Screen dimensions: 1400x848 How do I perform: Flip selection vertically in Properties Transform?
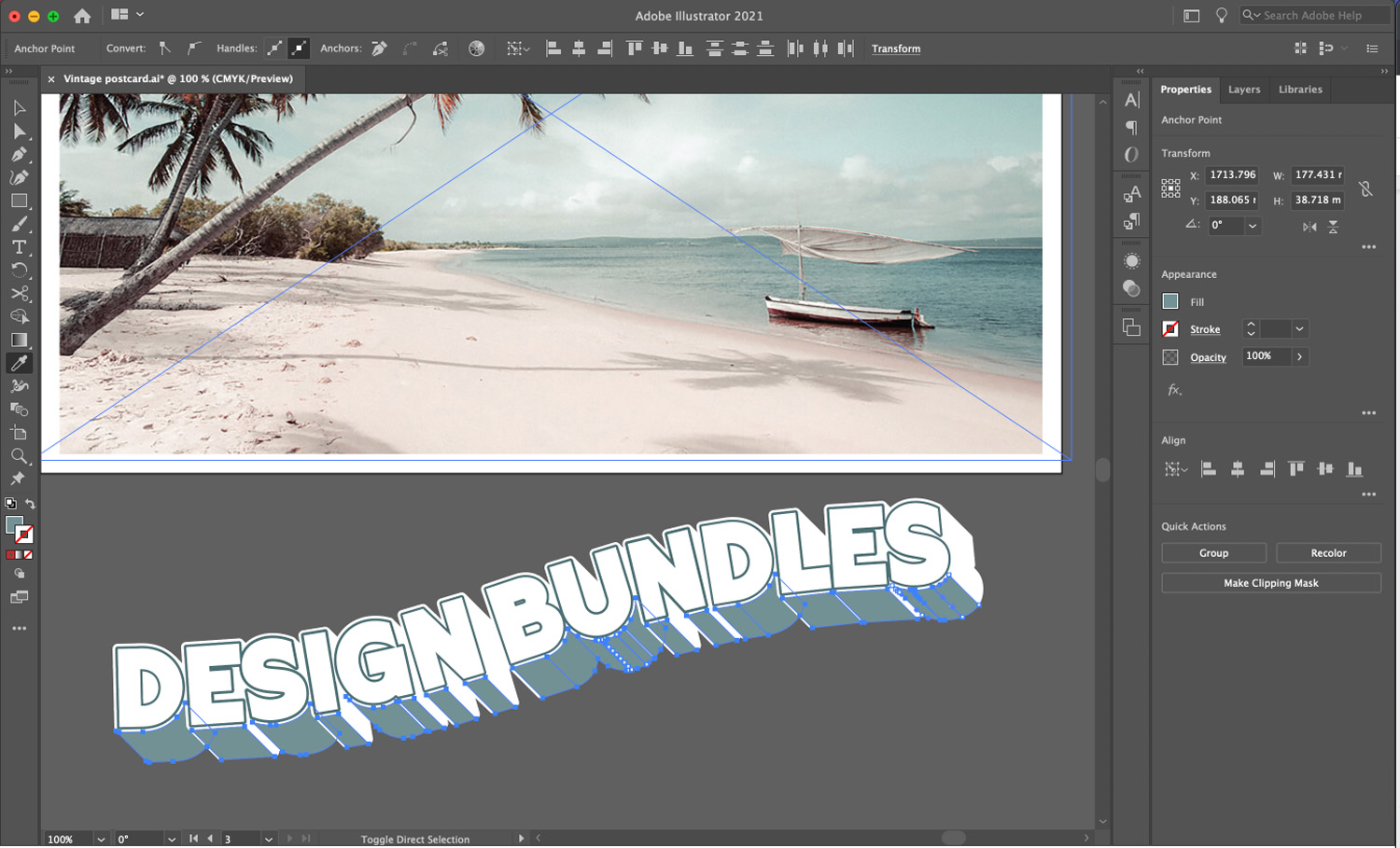(x=1333, y=227)
